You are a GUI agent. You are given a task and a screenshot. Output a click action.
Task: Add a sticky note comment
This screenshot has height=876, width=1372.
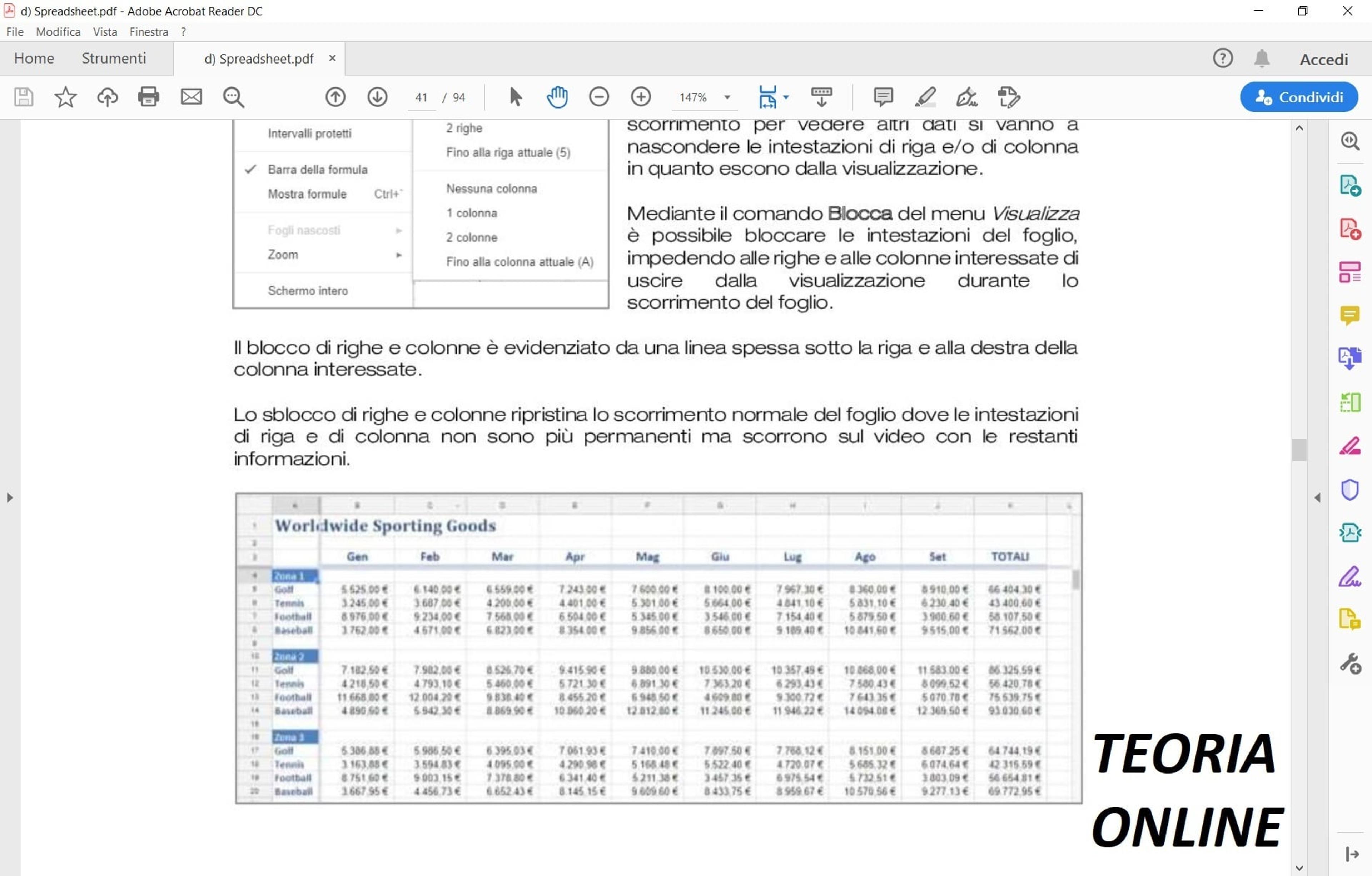coord(883,97)
